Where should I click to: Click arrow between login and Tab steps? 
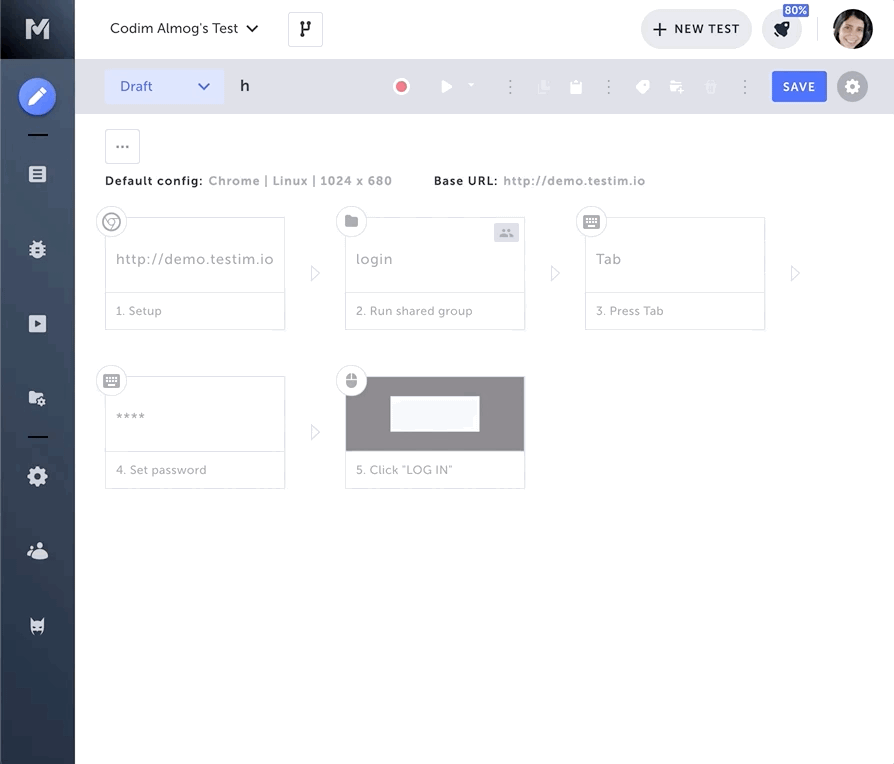click(555, 273)
